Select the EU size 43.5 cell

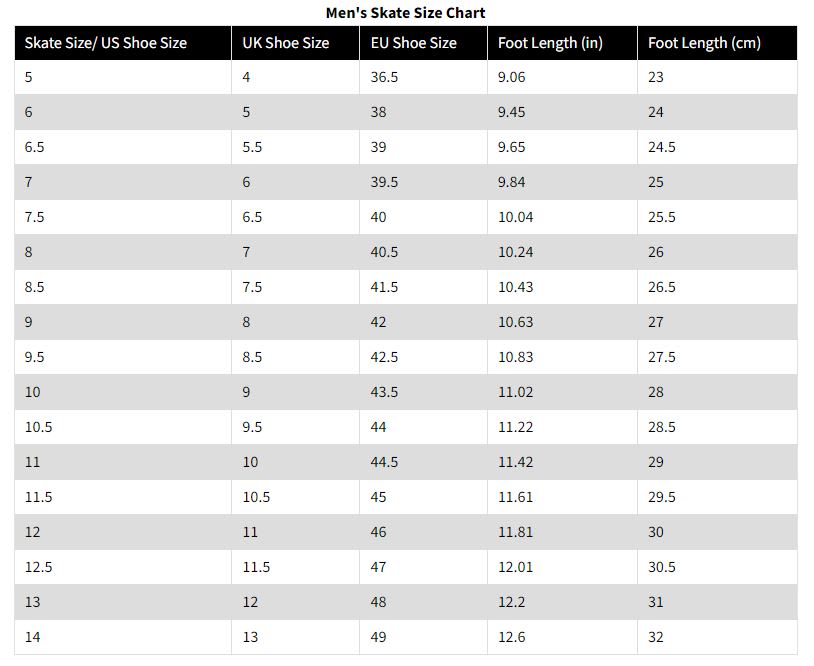[424, 392]
